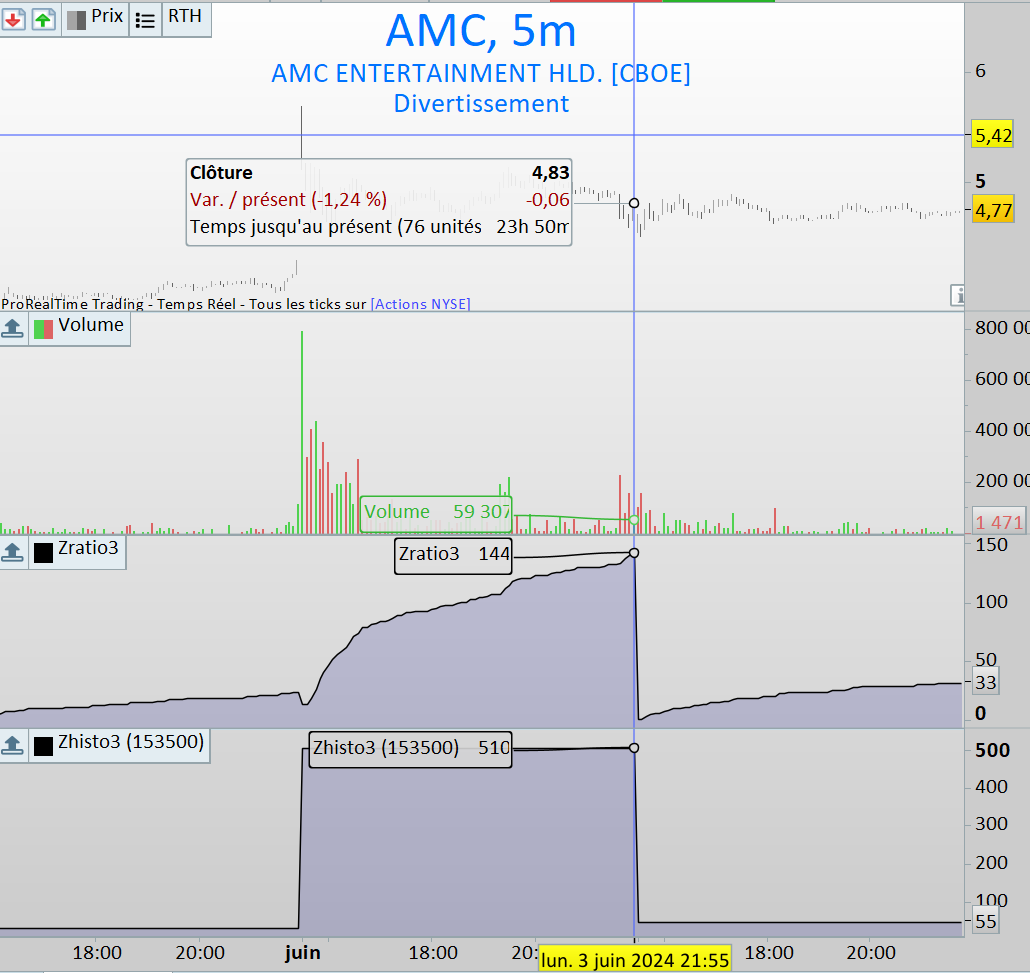Viewport: 1030px width, 973px height.
Task: Click the Volume 59 307 tooltip box
Action: [x=436, y=514]
